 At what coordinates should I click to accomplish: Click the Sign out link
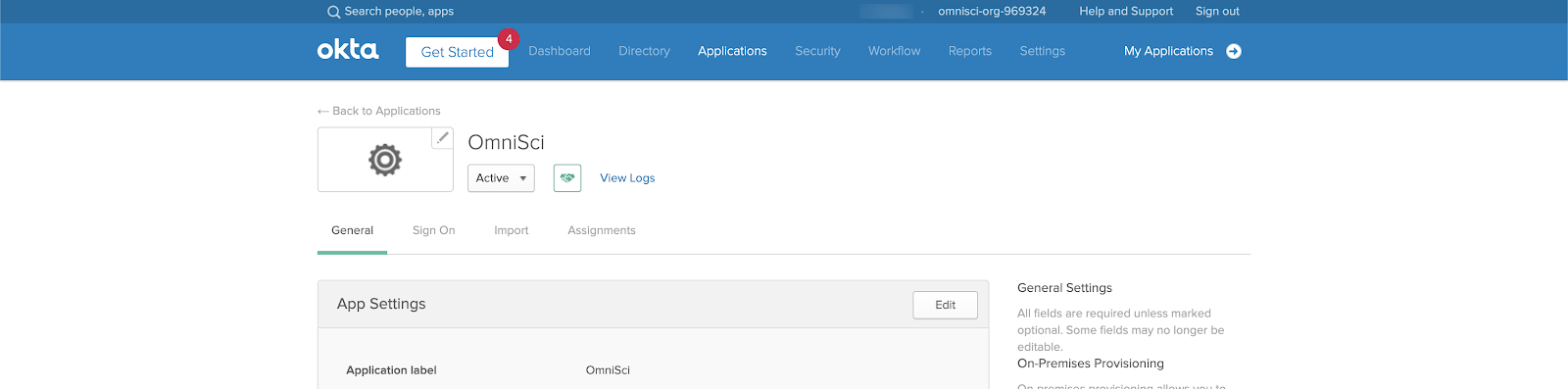[1217, 12]
